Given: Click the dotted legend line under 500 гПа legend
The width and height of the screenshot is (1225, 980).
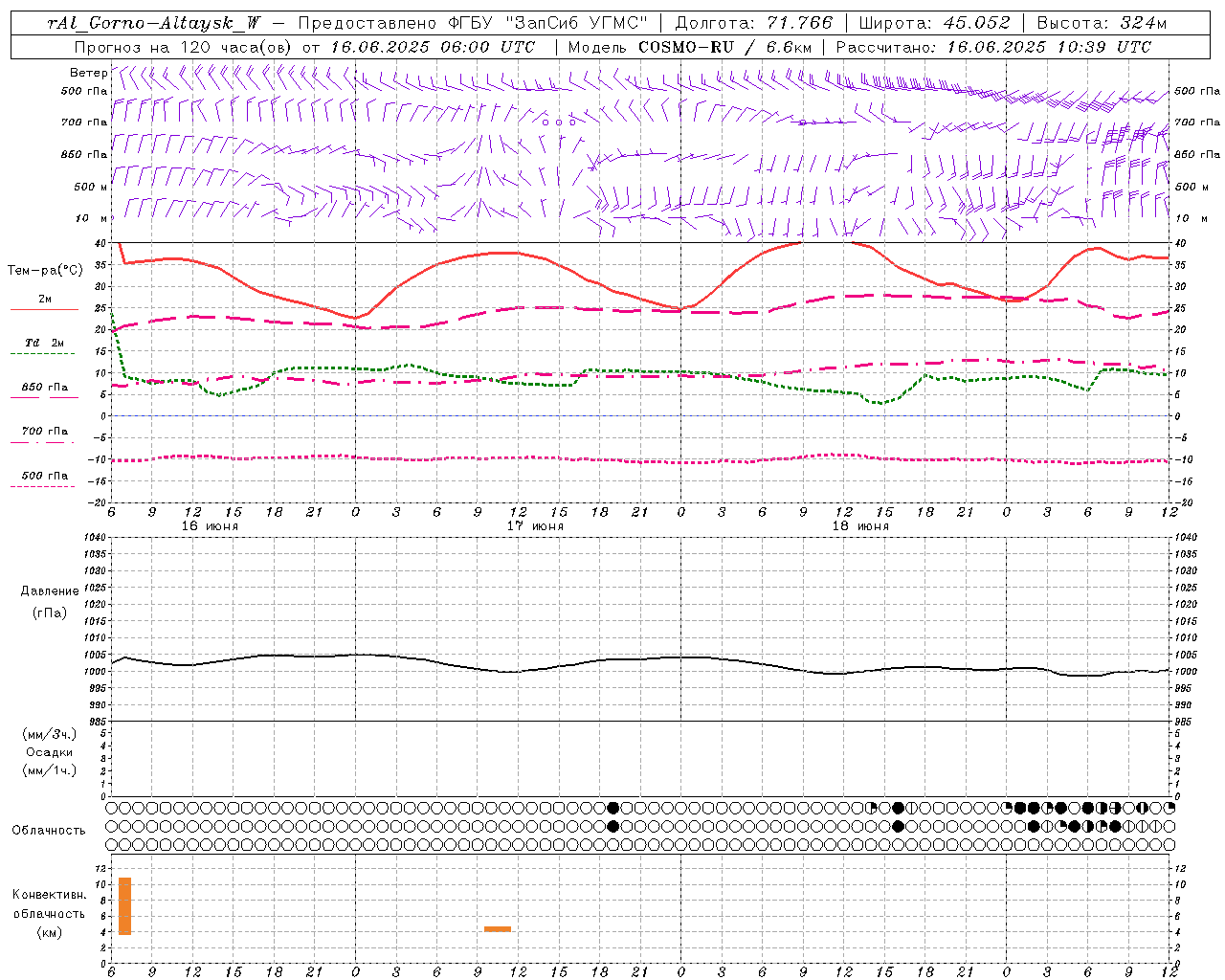Looking at the screenshot, I should point(42,487).
